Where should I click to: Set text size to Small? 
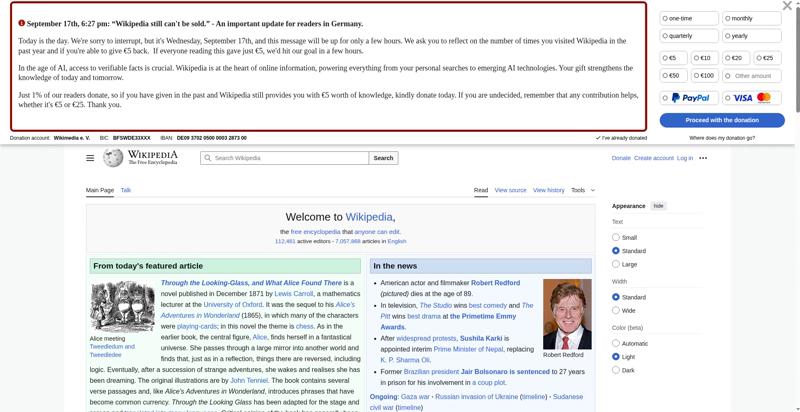(x=616, y=238)
